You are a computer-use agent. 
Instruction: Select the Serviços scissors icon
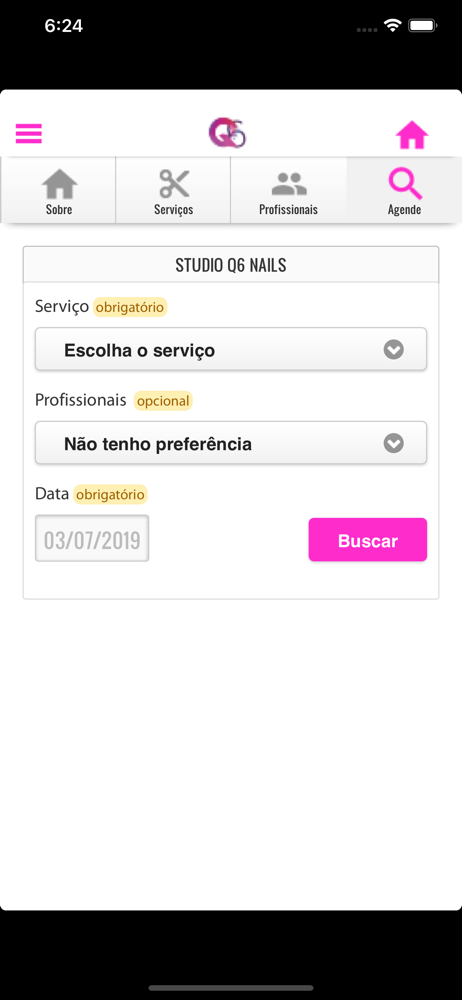pos(174,184)
